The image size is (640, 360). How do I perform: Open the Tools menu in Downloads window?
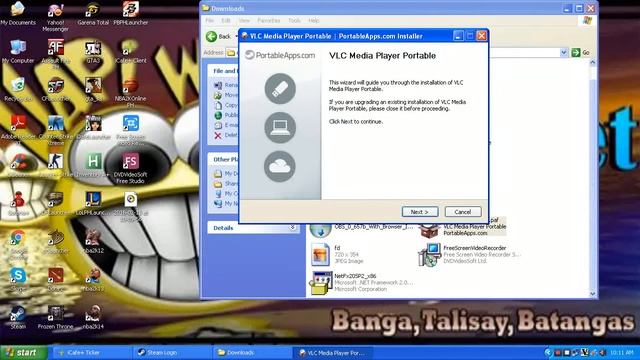(294, 20)
